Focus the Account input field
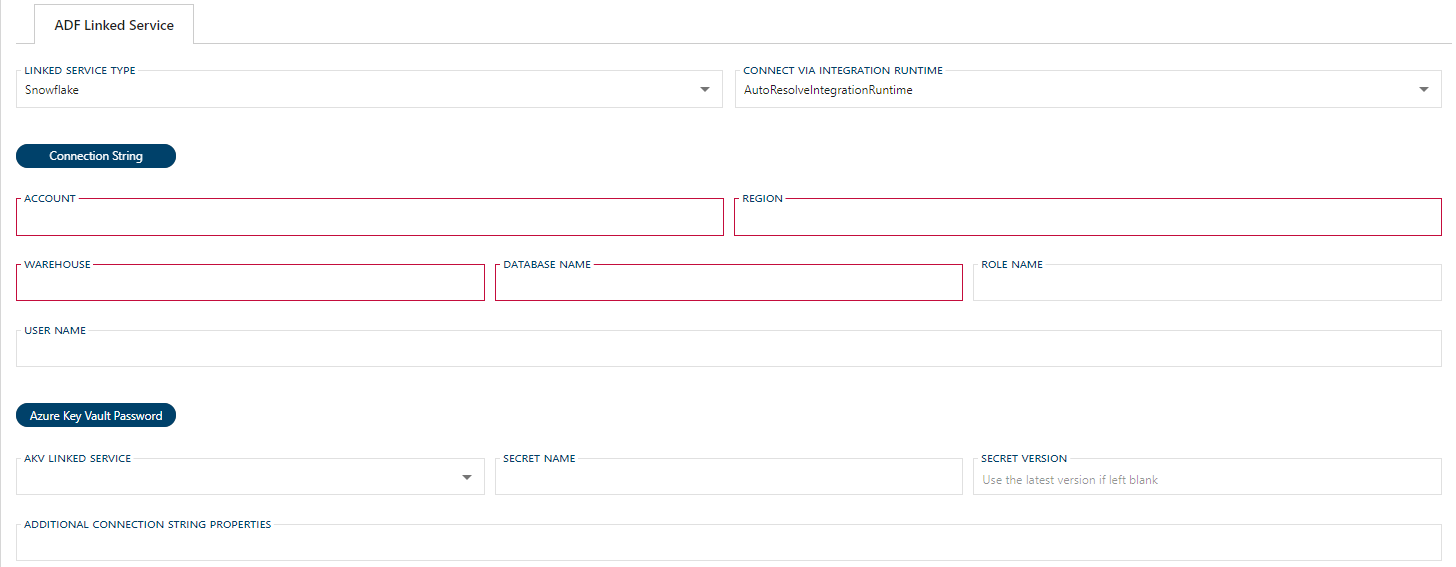This screenshot has height=567, width=1456. (x=370, y=217)
